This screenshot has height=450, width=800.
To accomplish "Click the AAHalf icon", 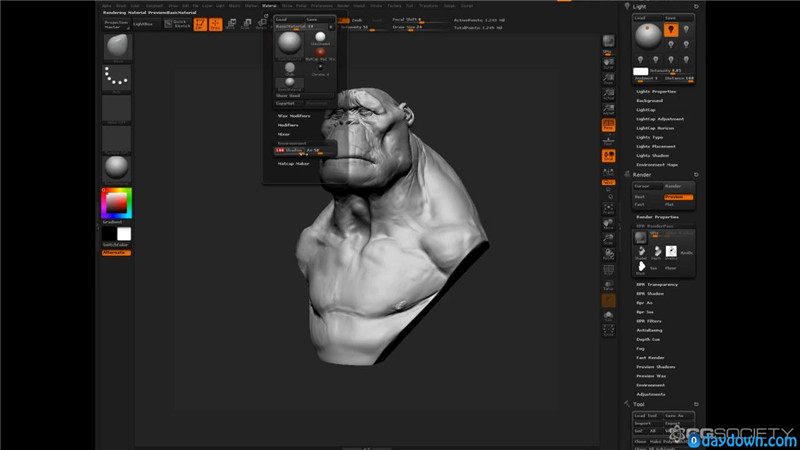I will [x=608, y=109].
